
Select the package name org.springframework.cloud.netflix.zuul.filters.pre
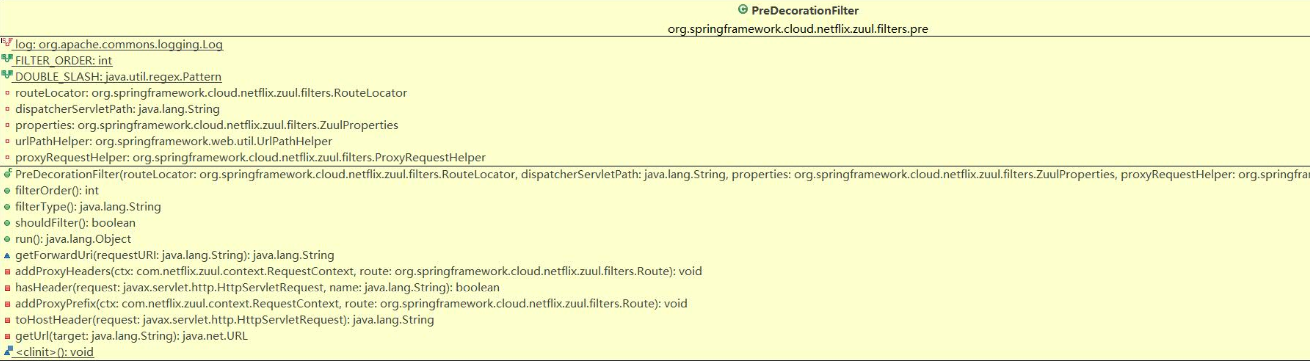click(x=798, y=29)
